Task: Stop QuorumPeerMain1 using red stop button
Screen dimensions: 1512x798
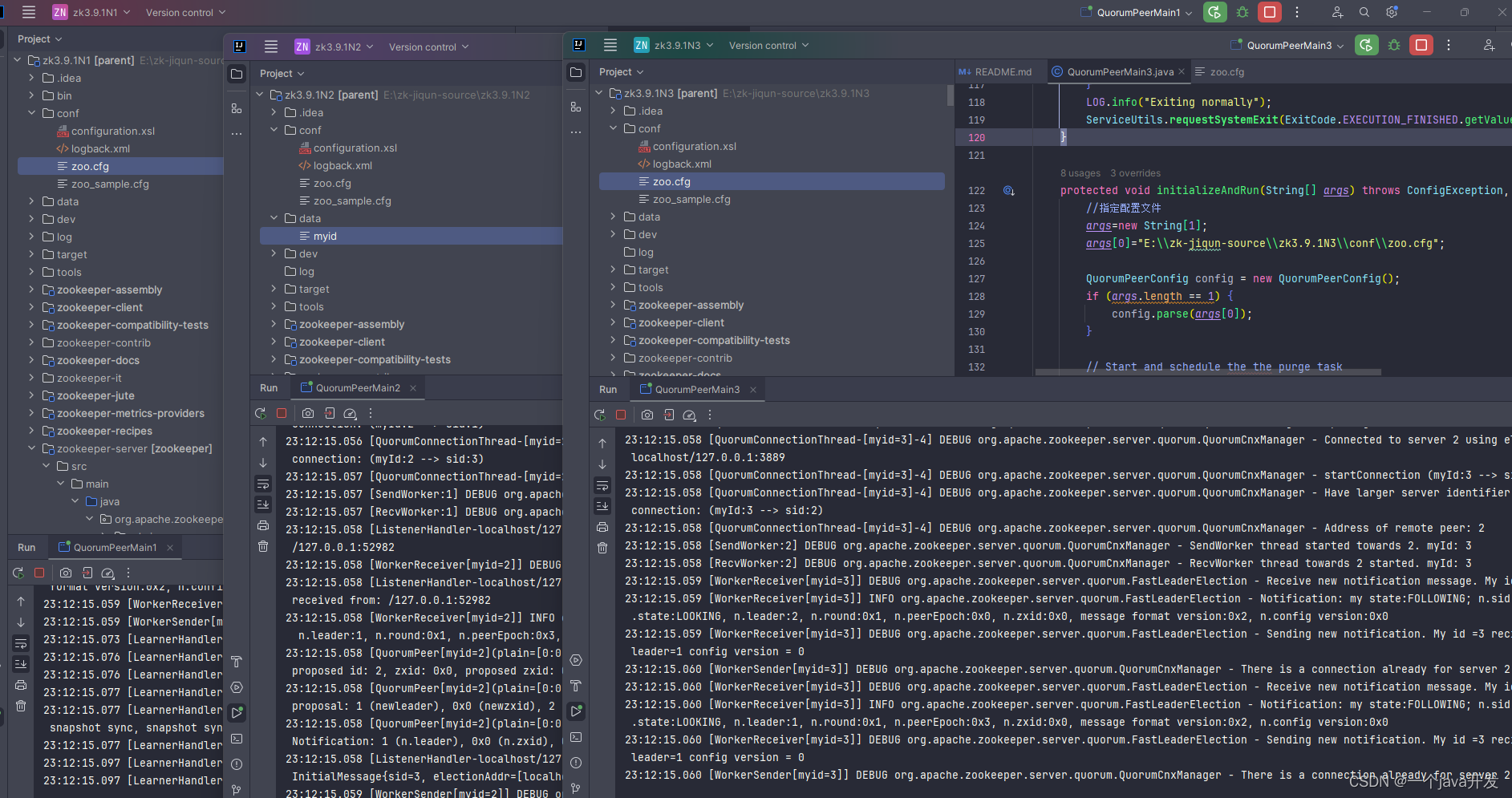Action: [x=1270, y=12]
